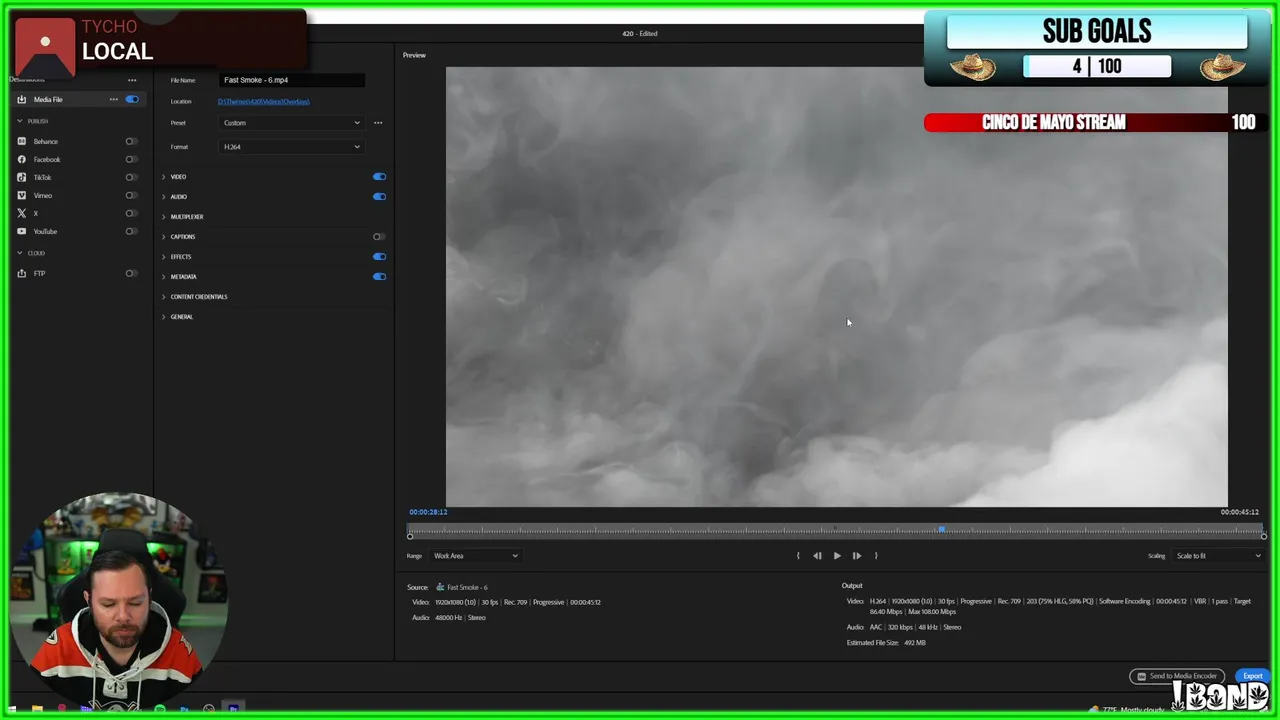Click the Preview panel label

pos(414,55)
